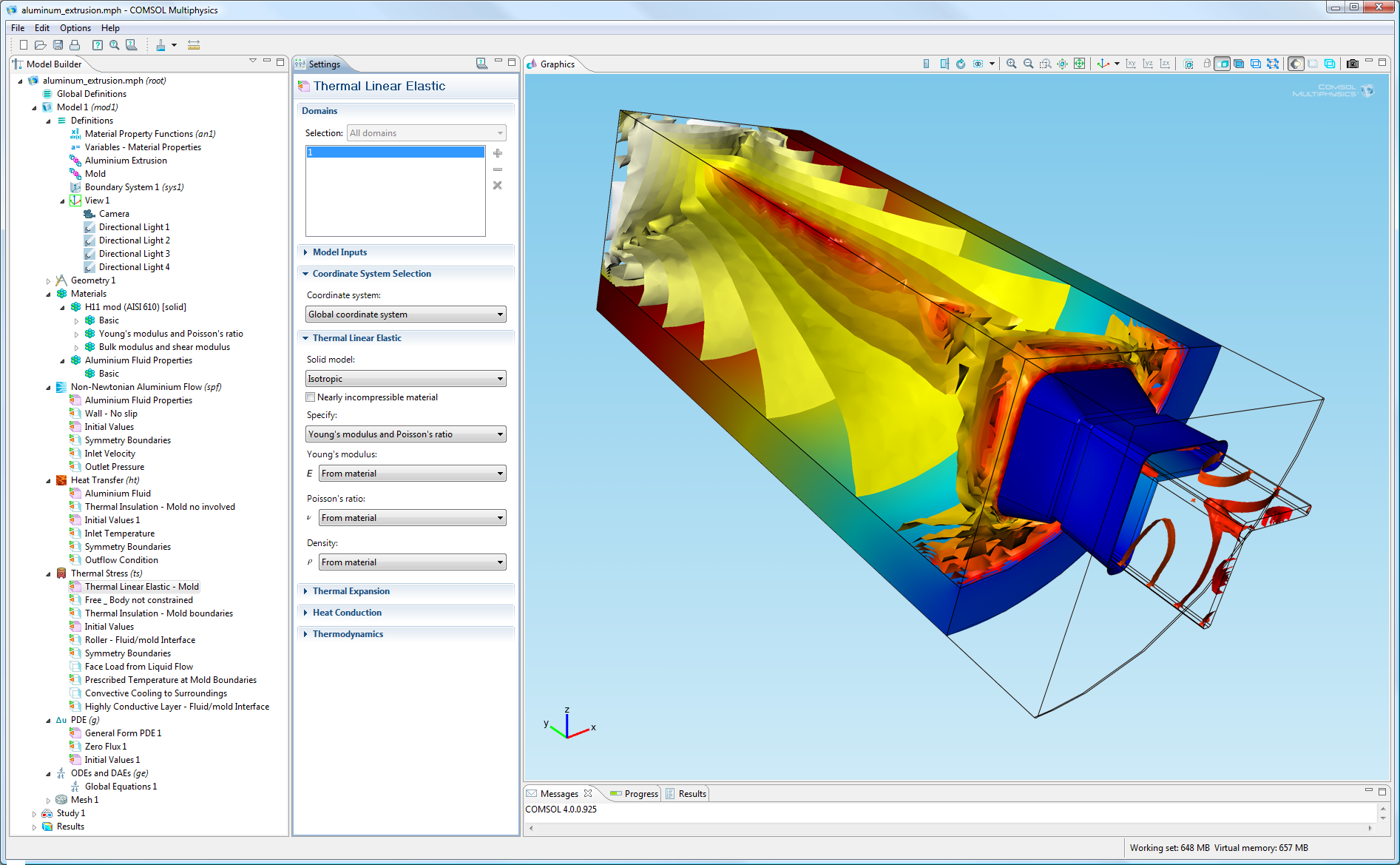The image size is (1400, 865).
Task: Open the Print icon in the main toolbar
Action: click(75, 44)
